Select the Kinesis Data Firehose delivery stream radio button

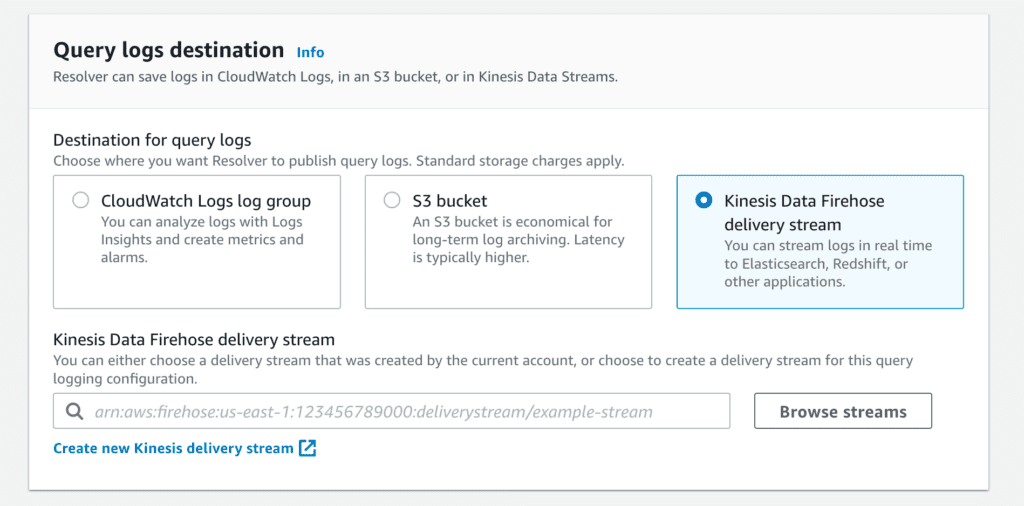point(703,200)
